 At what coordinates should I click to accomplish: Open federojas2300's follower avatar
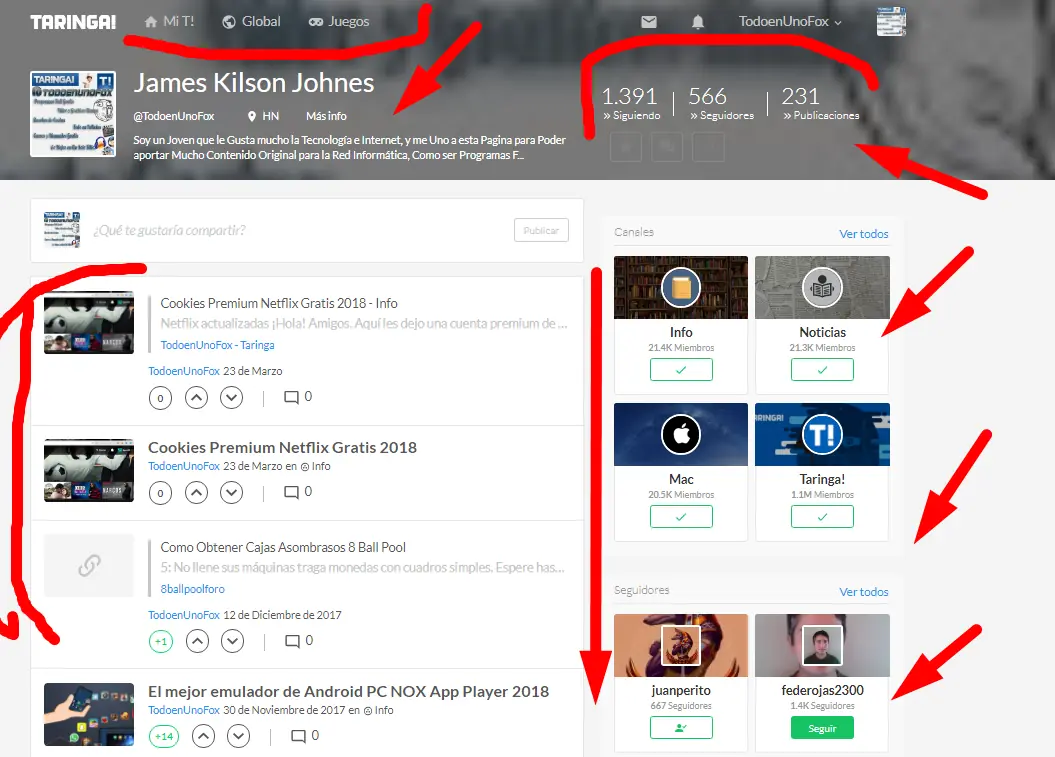822,645
